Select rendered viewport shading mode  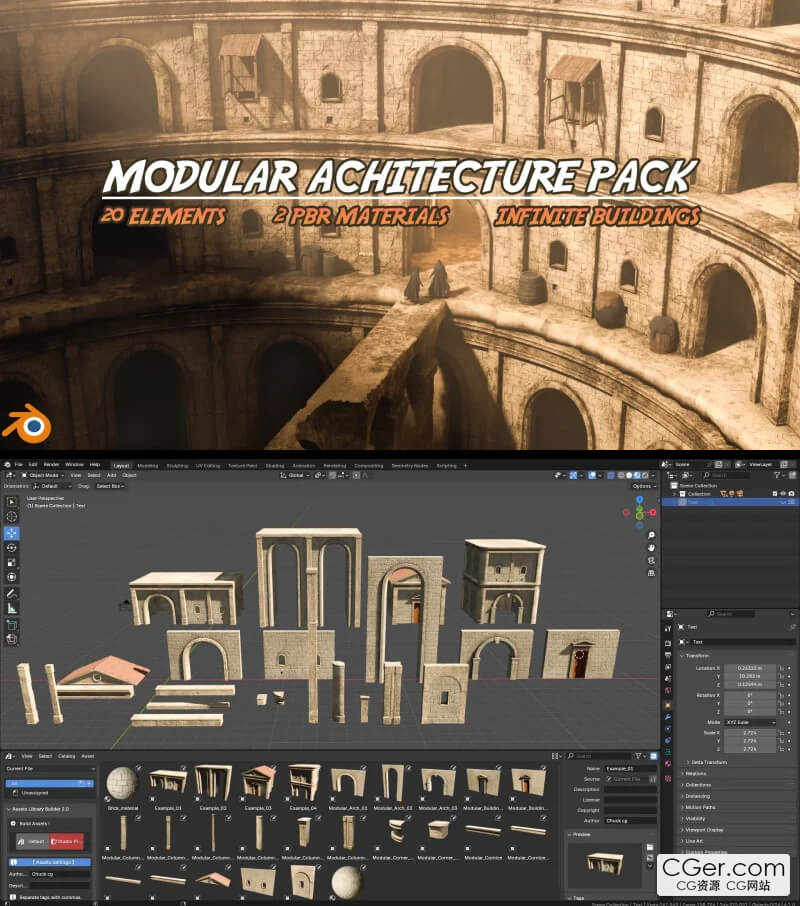point(645,476)
